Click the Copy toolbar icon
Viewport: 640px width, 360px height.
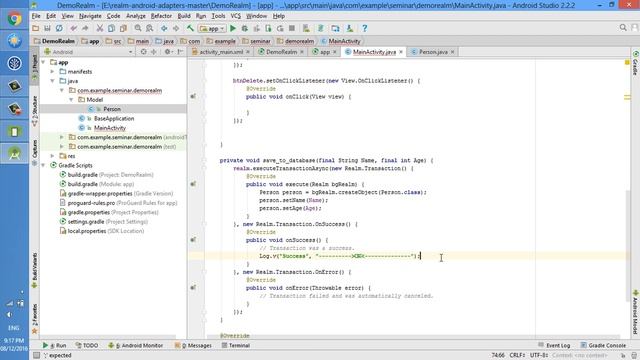coord(111,29)
